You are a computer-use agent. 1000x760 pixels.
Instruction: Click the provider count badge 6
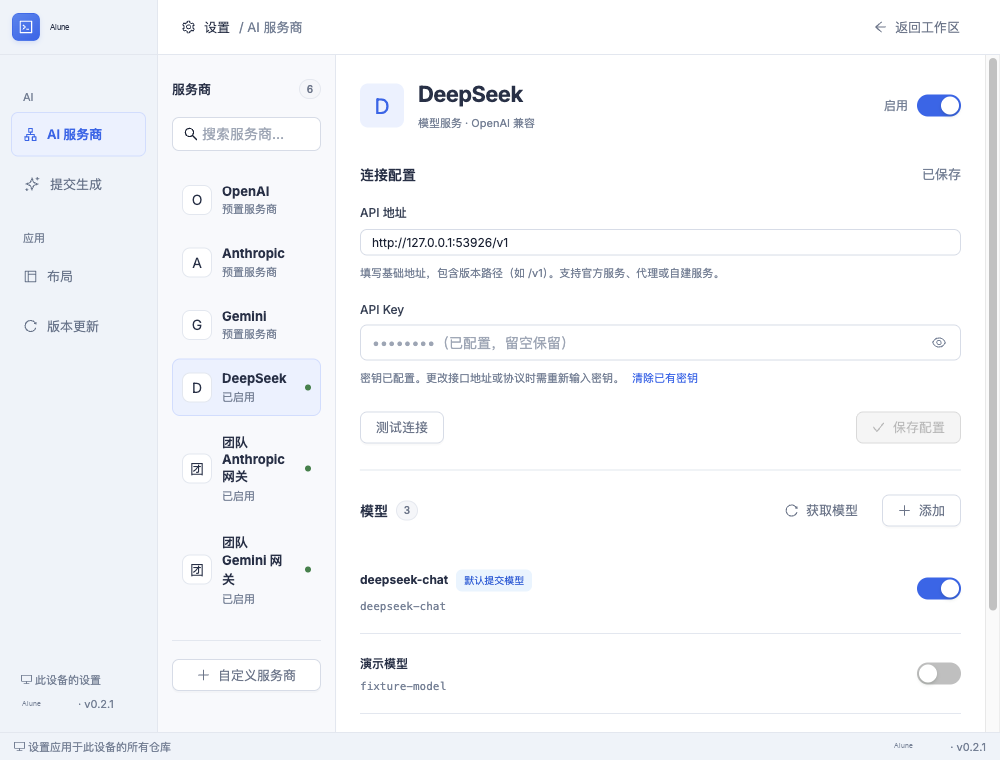tap(310, 89)
